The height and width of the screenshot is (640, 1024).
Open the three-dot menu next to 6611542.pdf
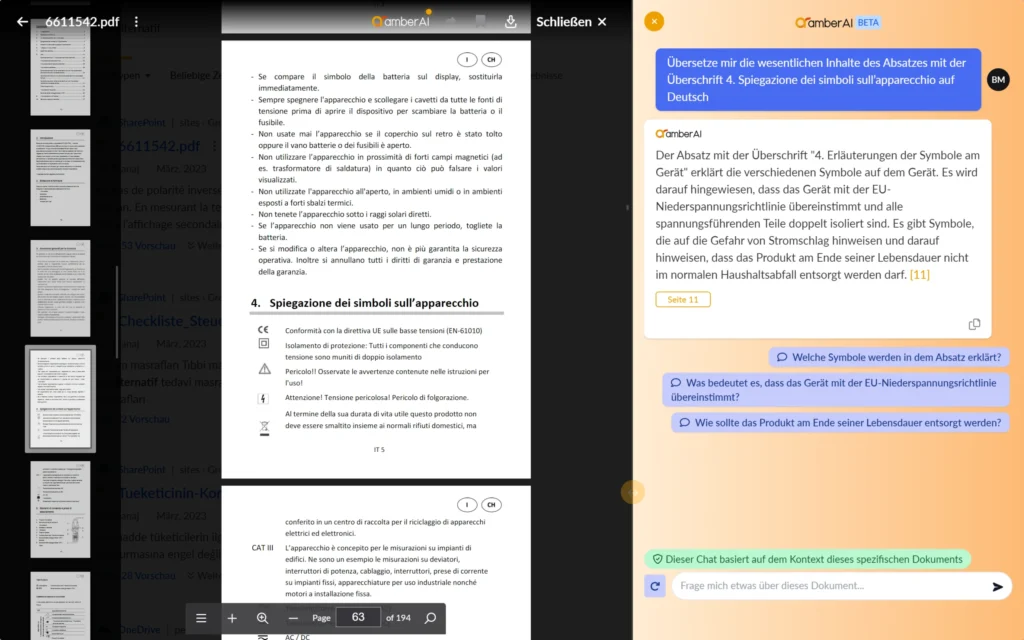pyautogui.click(x=136, y=20)
